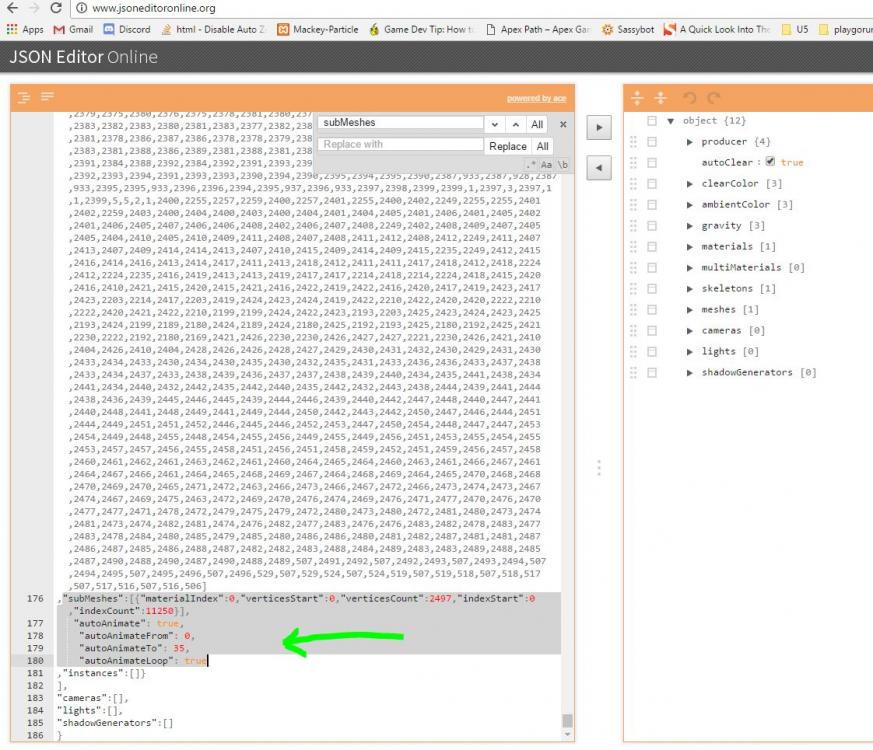Collapse all fields in tree editor
The width and height of the screenshot is (873, 750).
coord(660,98)
